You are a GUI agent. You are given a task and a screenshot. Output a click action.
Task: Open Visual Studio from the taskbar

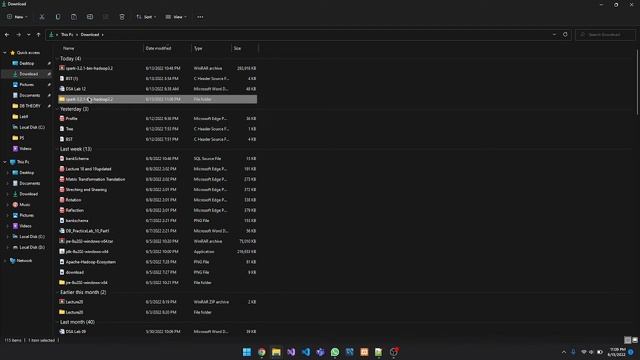click(x=291, y=352)
